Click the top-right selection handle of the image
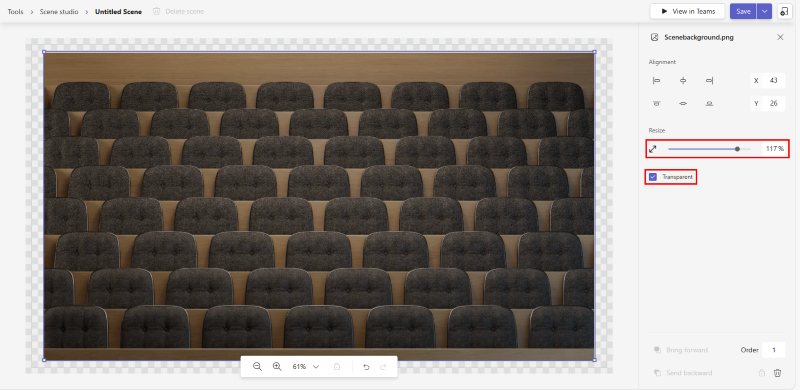This screenshot has width=800, height=390. coord(594,52)
